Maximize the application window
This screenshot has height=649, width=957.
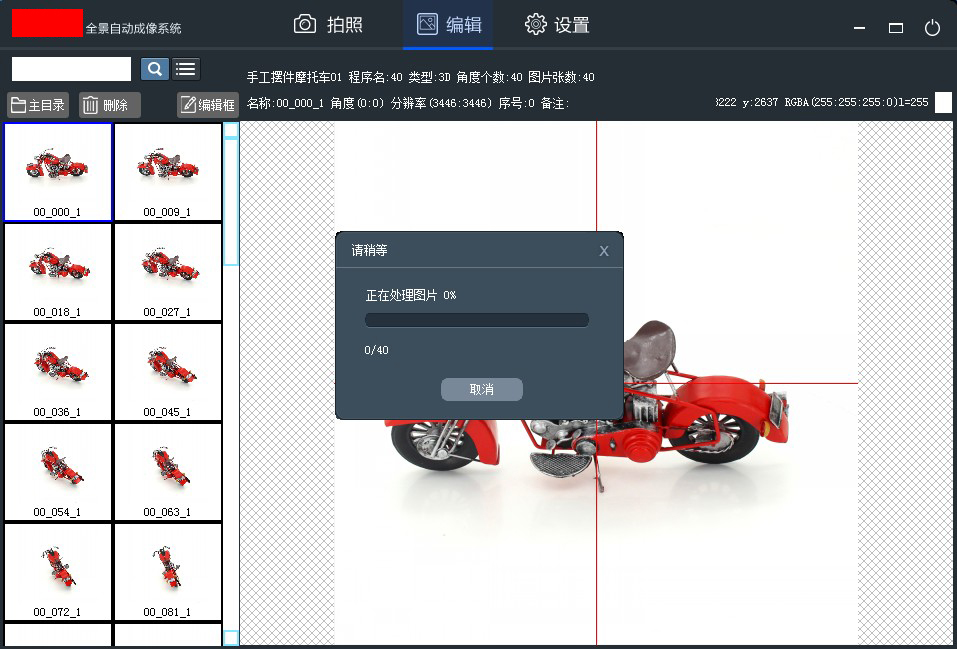(895, 27)
